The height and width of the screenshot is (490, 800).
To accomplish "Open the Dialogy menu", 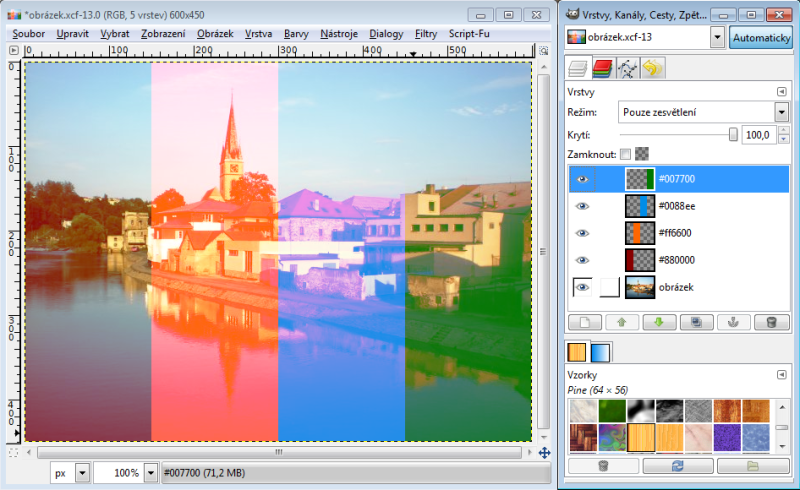I will point(386,34).
